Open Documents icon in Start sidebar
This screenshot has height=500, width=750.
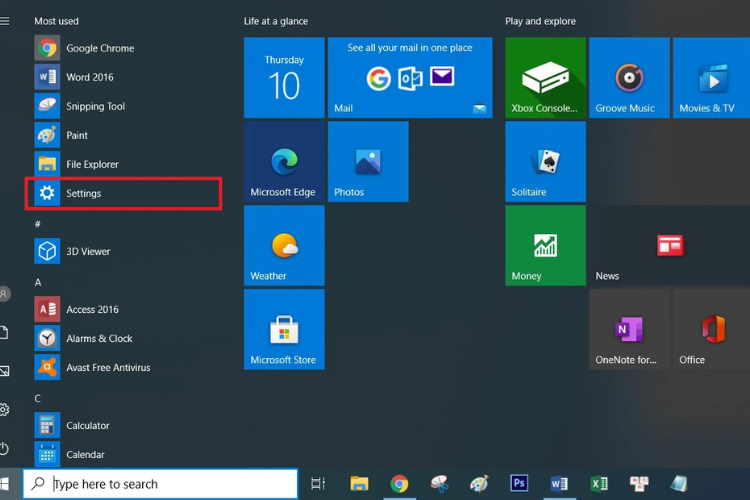(4, 332)
